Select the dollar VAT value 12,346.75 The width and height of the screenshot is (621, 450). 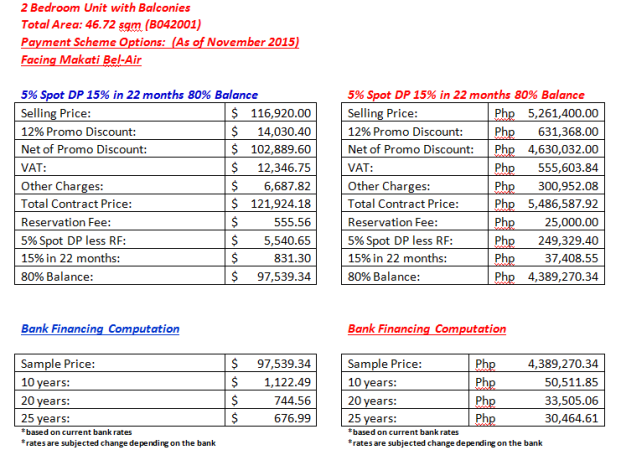click(271, 167)
